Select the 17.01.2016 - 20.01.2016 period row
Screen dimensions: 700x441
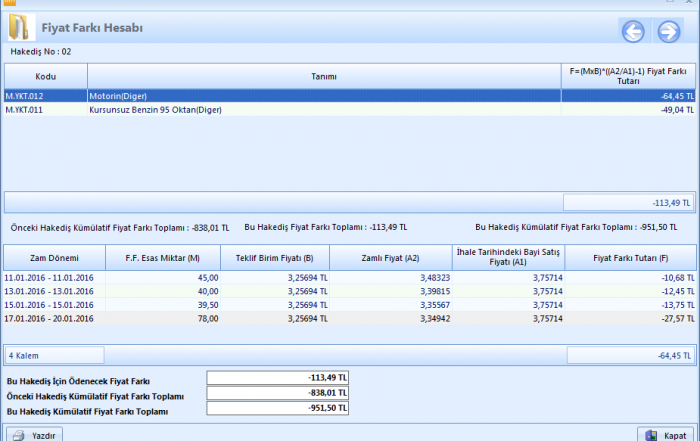pos(48,318)
